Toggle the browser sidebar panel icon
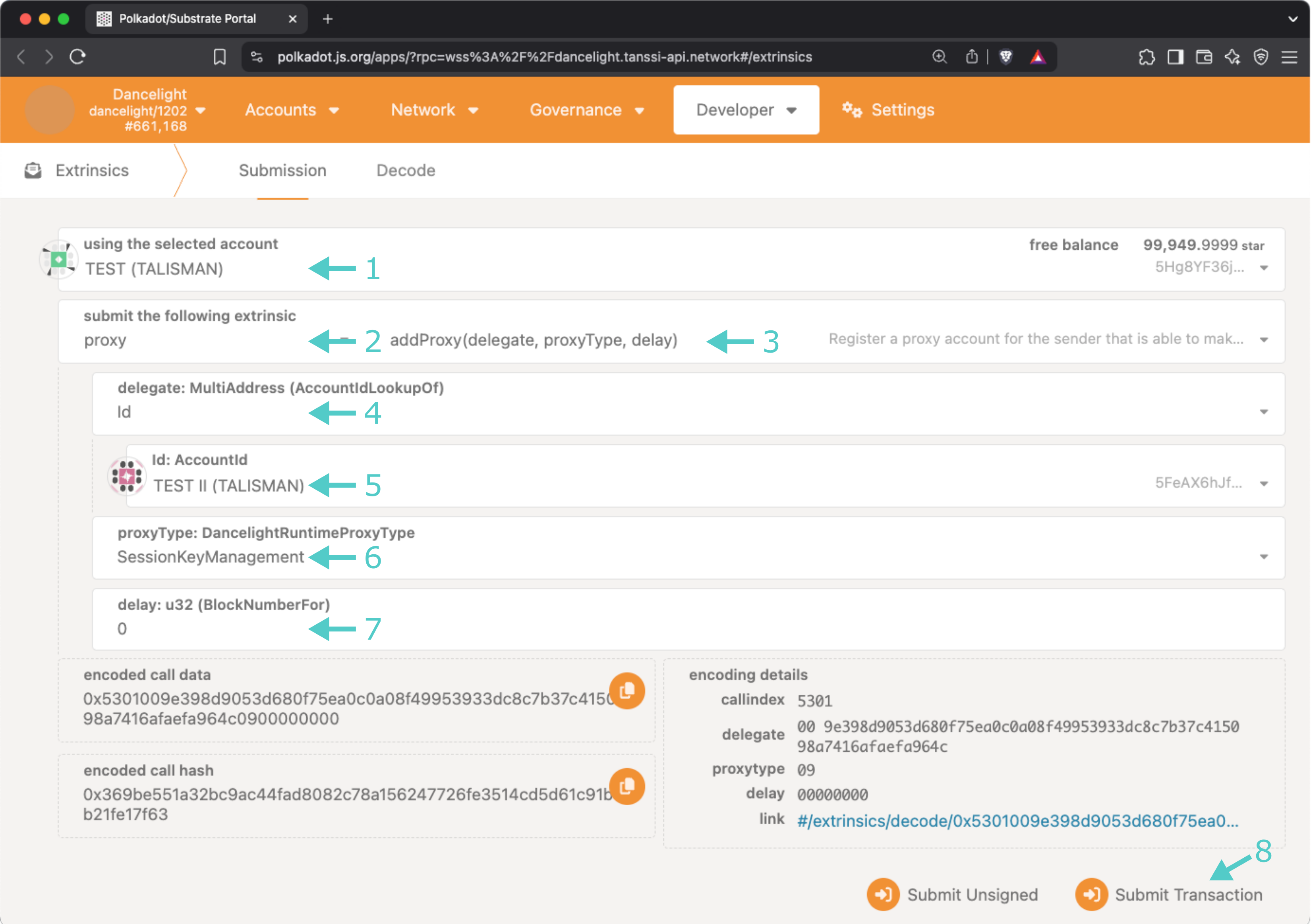1311x924 pixels. (x=1176, y=56)
